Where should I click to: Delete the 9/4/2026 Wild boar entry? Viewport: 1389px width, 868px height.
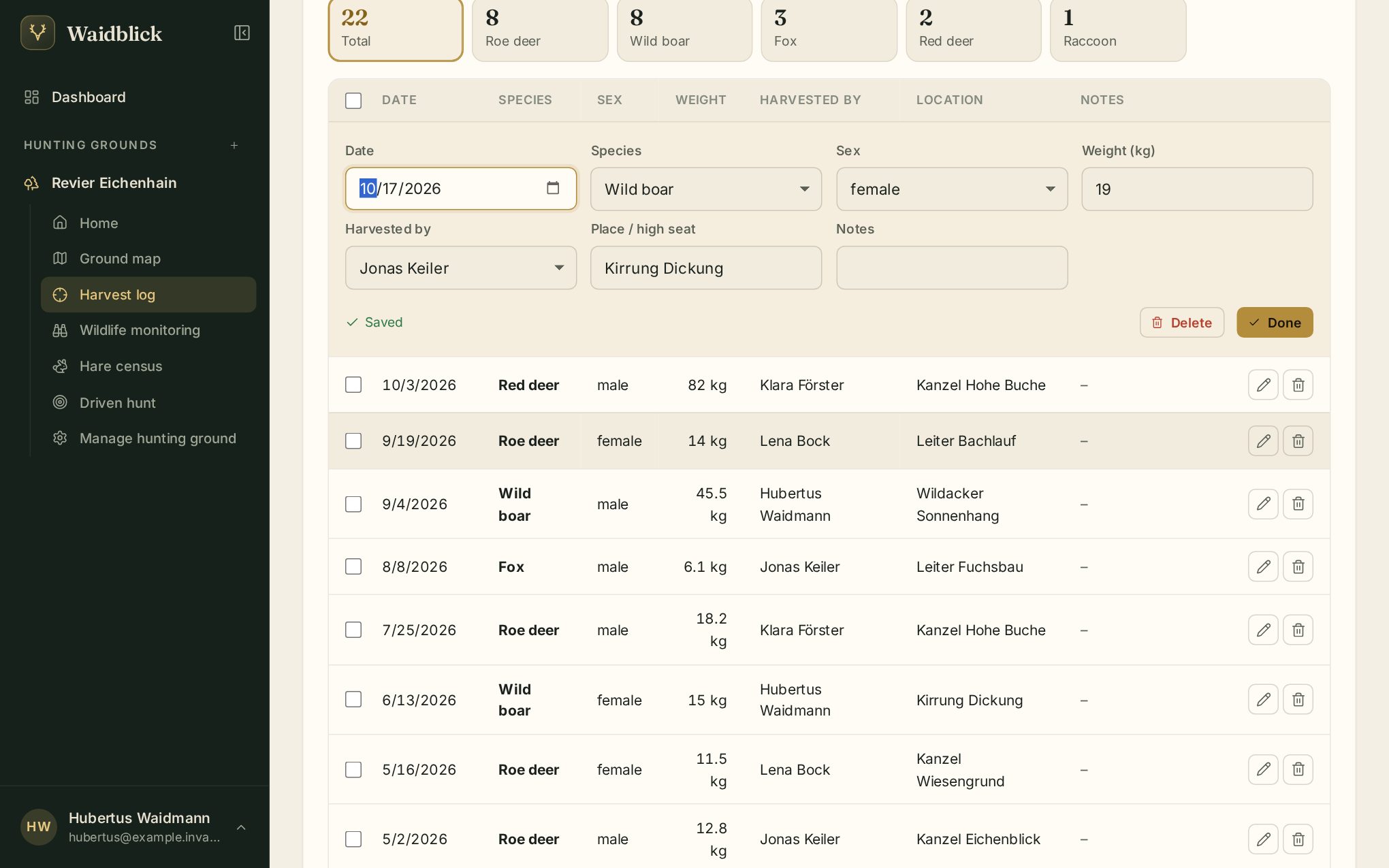coord(1298,504)
